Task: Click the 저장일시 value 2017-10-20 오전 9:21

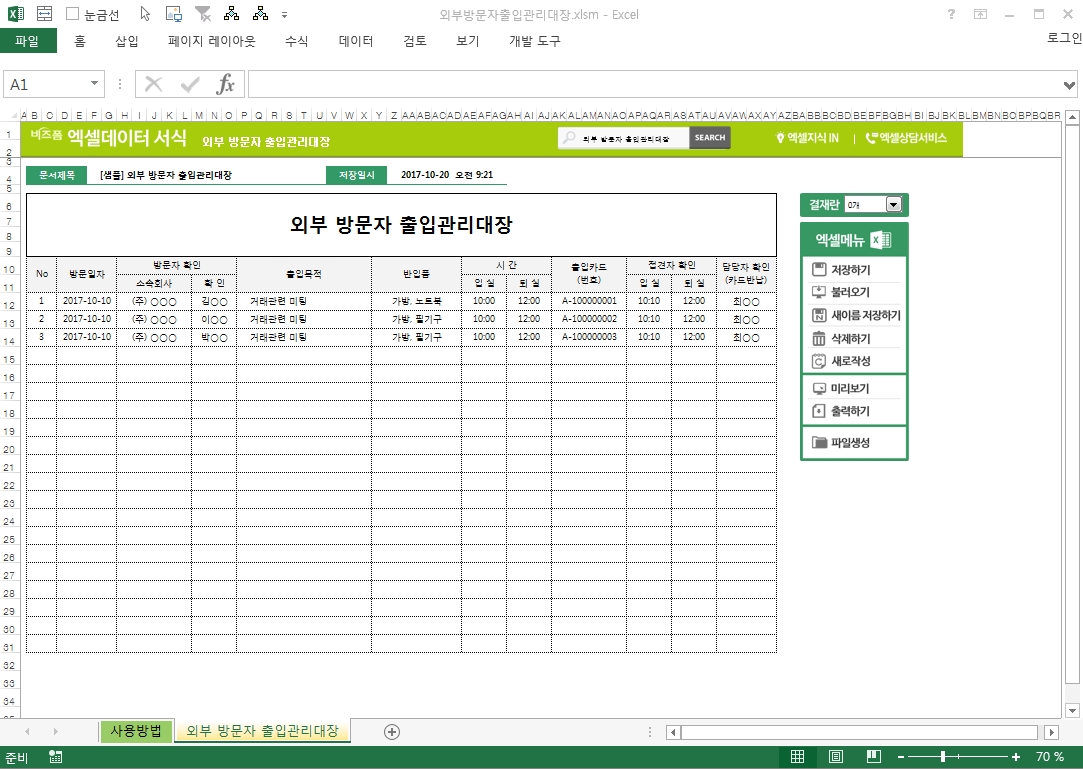Action: 447,175
